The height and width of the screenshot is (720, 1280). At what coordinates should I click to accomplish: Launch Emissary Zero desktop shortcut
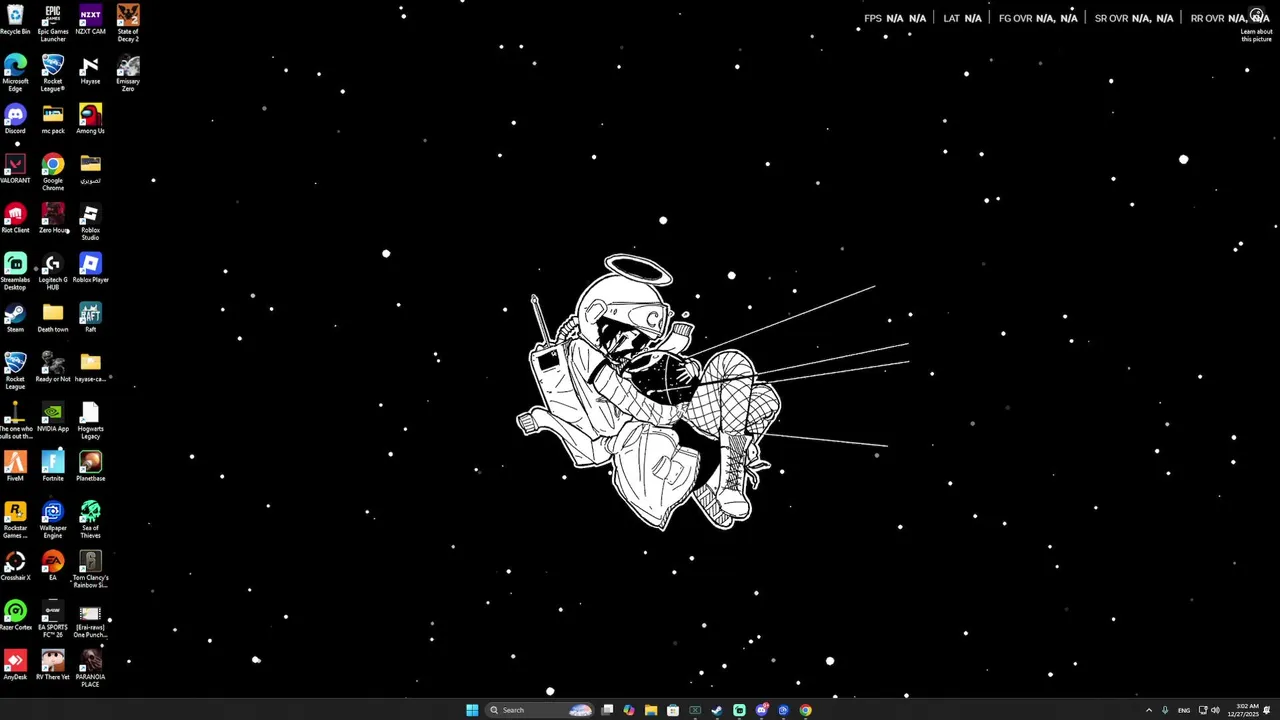click(128, 72)
